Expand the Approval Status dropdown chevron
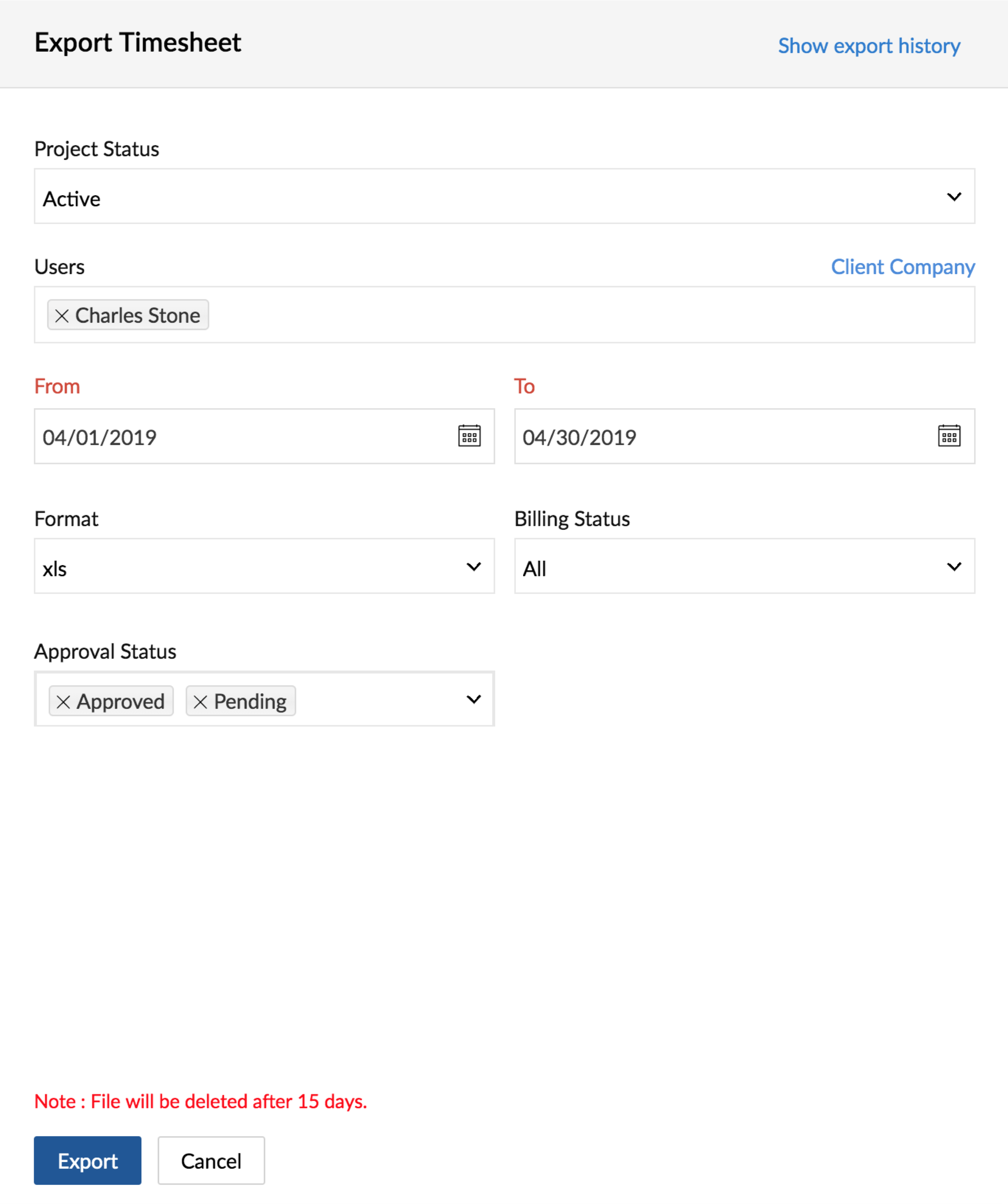 [x=474, y=699]
